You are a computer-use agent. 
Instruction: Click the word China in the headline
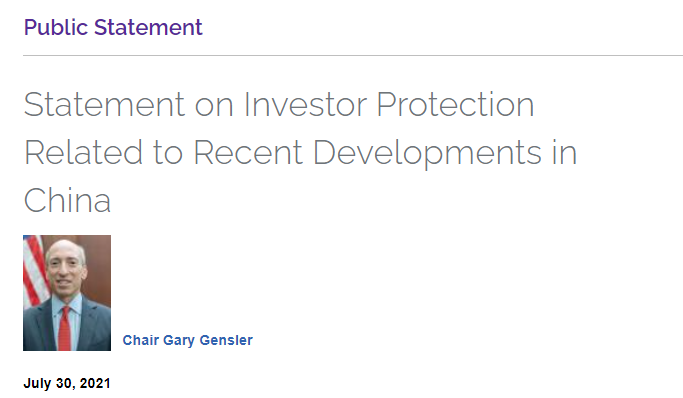(67, 200)
